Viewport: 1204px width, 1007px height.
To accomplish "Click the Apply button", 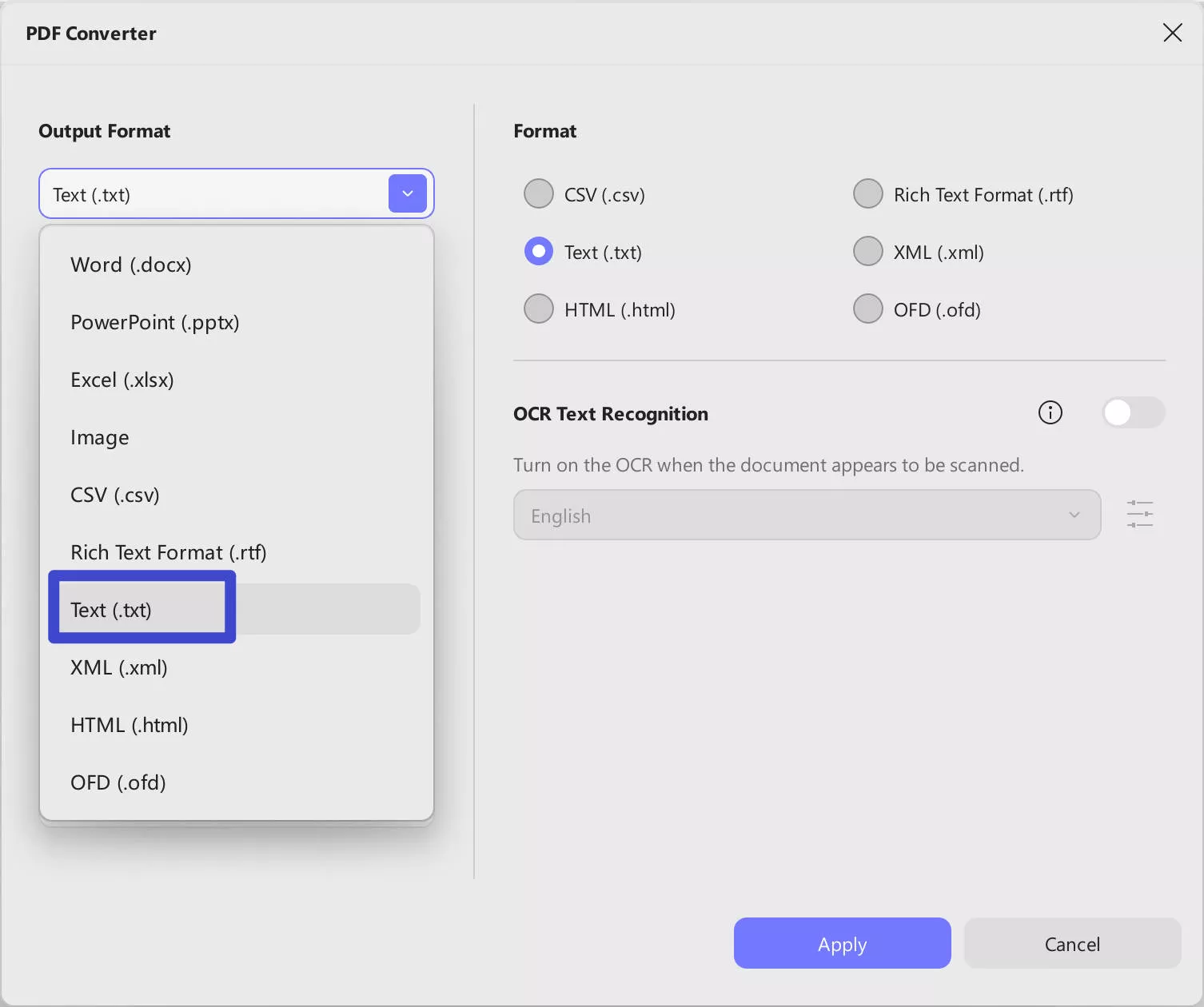I will (x=842, y=943).
